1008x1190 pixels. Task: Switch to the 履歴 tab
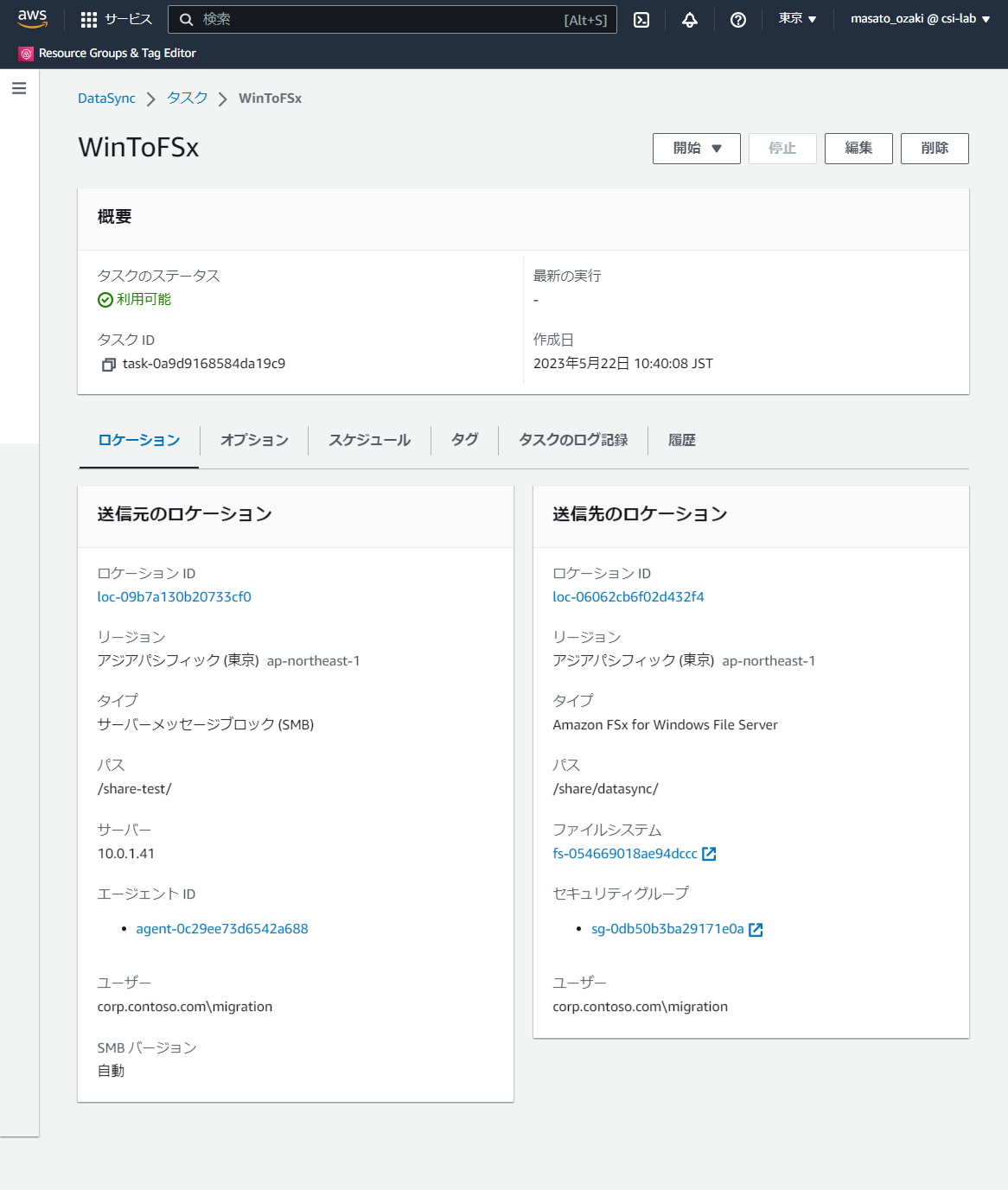682,441
